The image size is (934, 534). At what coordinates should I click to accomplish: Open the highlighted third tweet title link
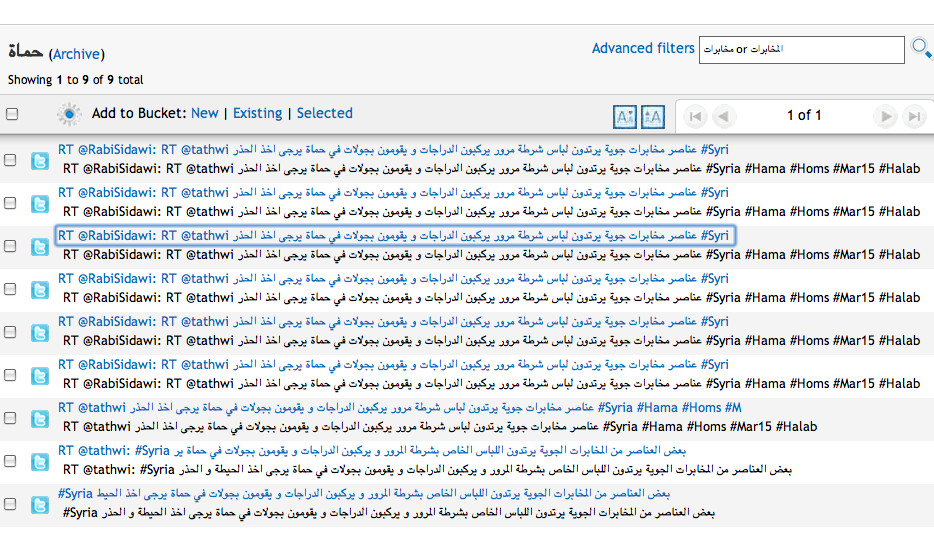(x=393, y=235)
